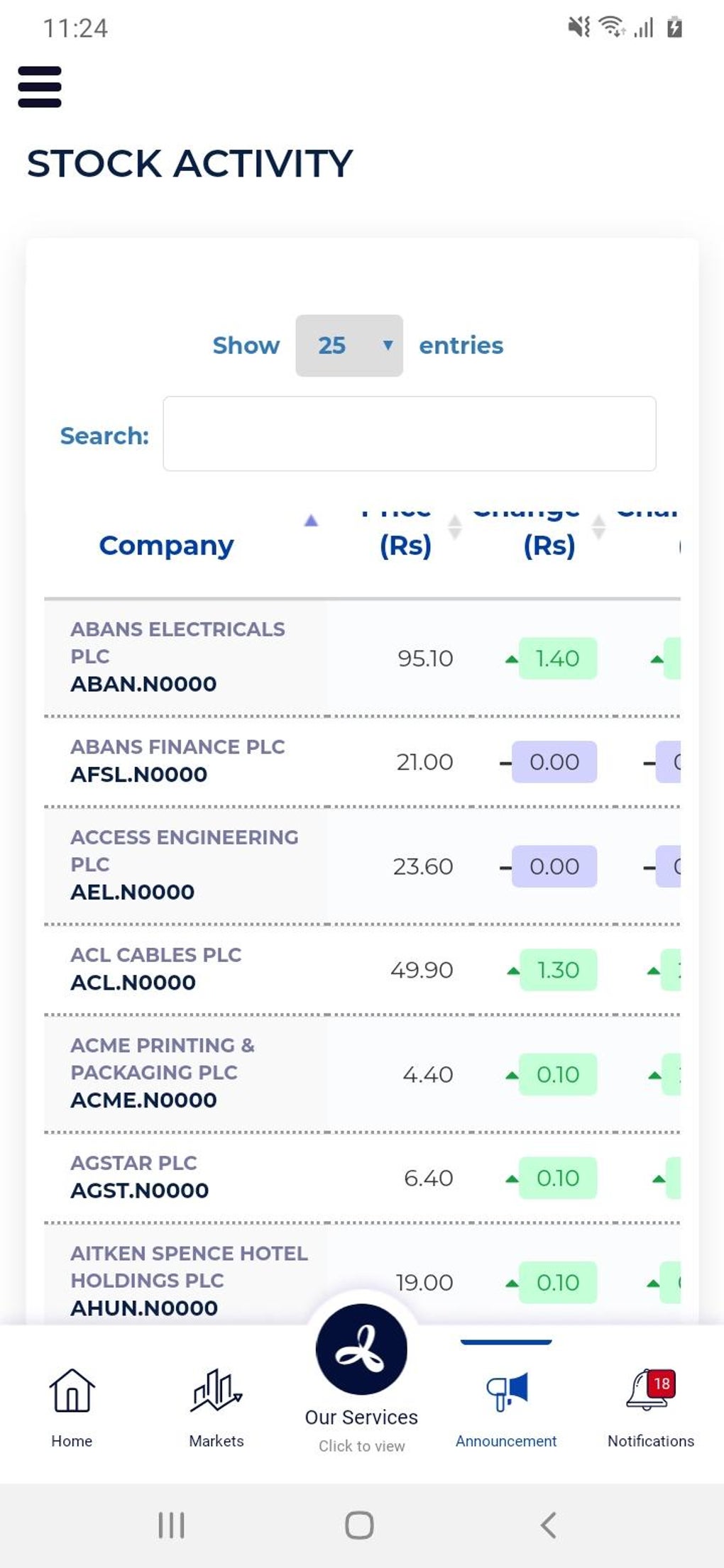
Task: Open the hamburger menu
Action: (40, 87)
